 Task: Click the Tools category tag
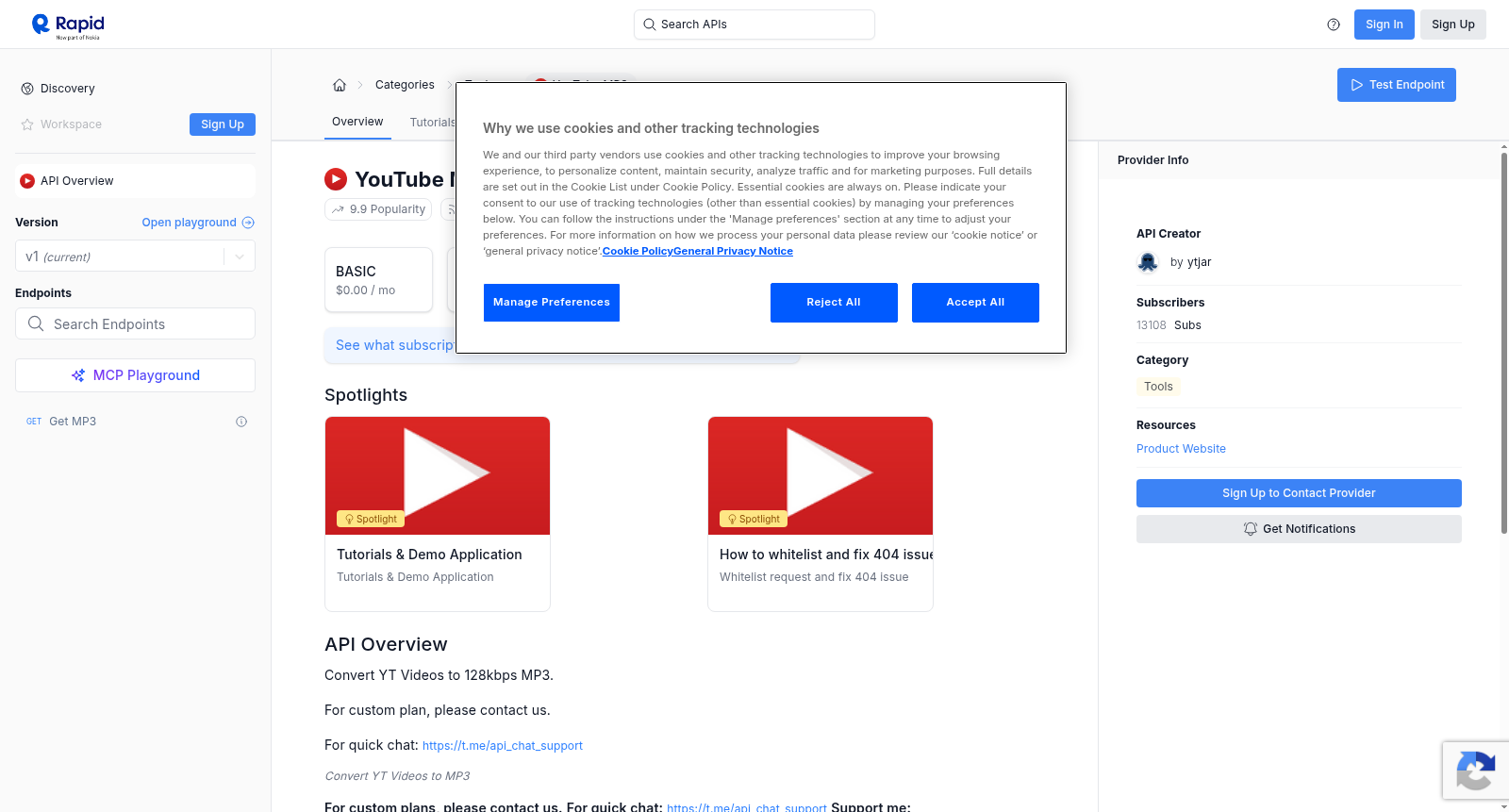[1158, 387]
